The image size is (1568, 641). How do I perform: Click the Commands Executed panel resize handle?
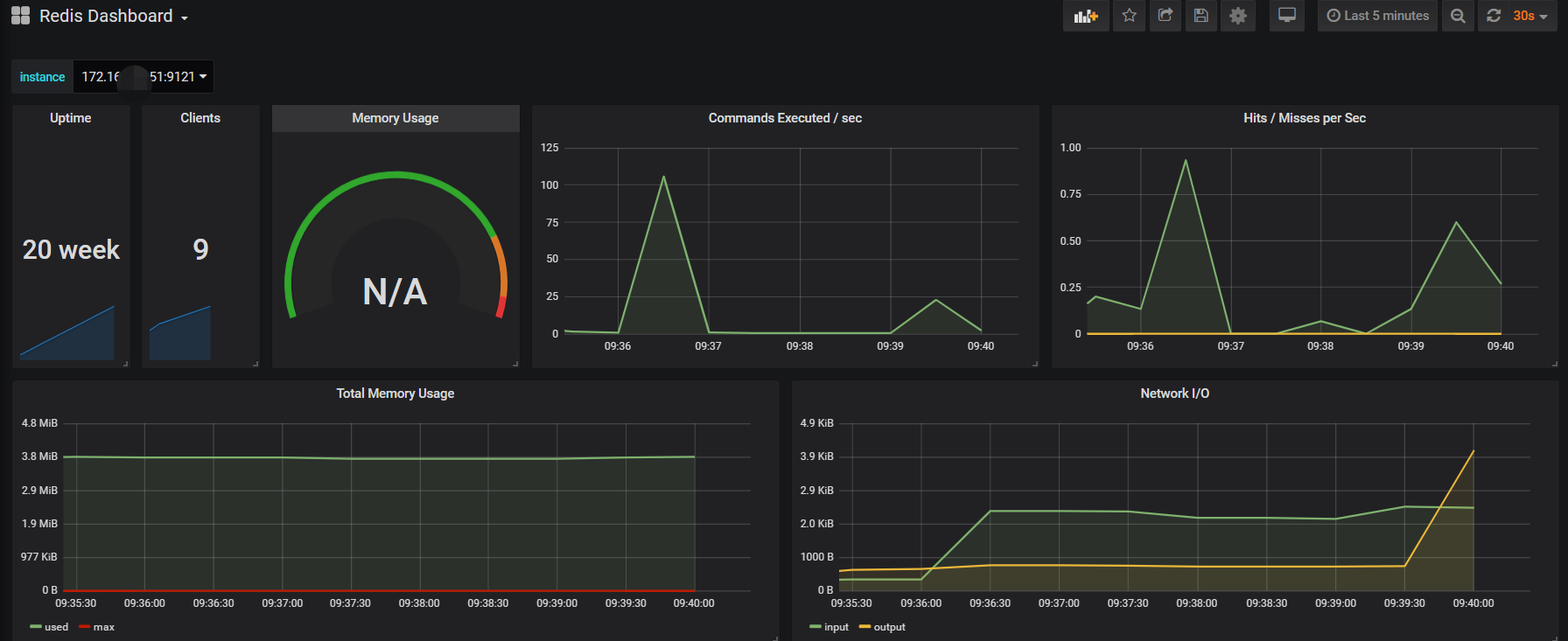(1035, 364)
